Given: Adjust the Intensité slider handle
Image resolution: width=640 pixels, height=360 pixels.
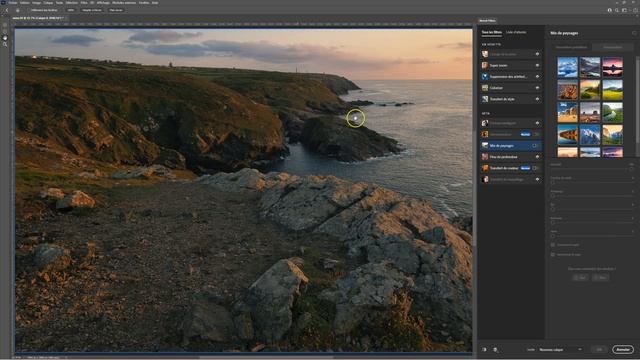Looking at the screenshot, I should click(x=631, y=169).
